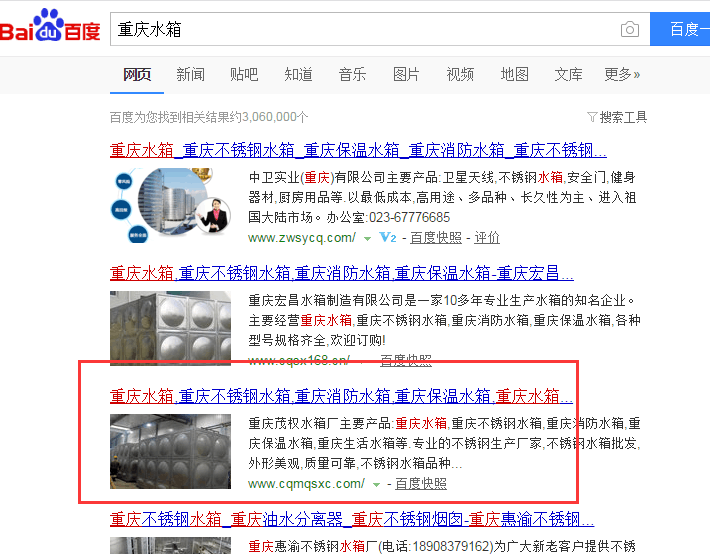Click the 评价 link in first result
The height and width of the screenshot is (554, 710).
[487, 237]
